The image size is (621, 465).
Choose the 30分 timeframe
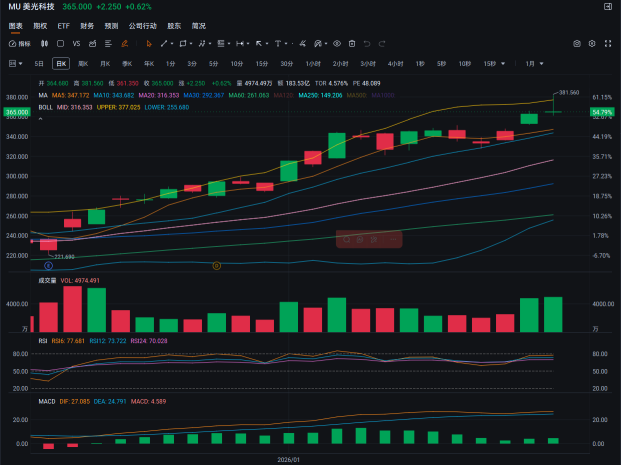pos(287,64)
